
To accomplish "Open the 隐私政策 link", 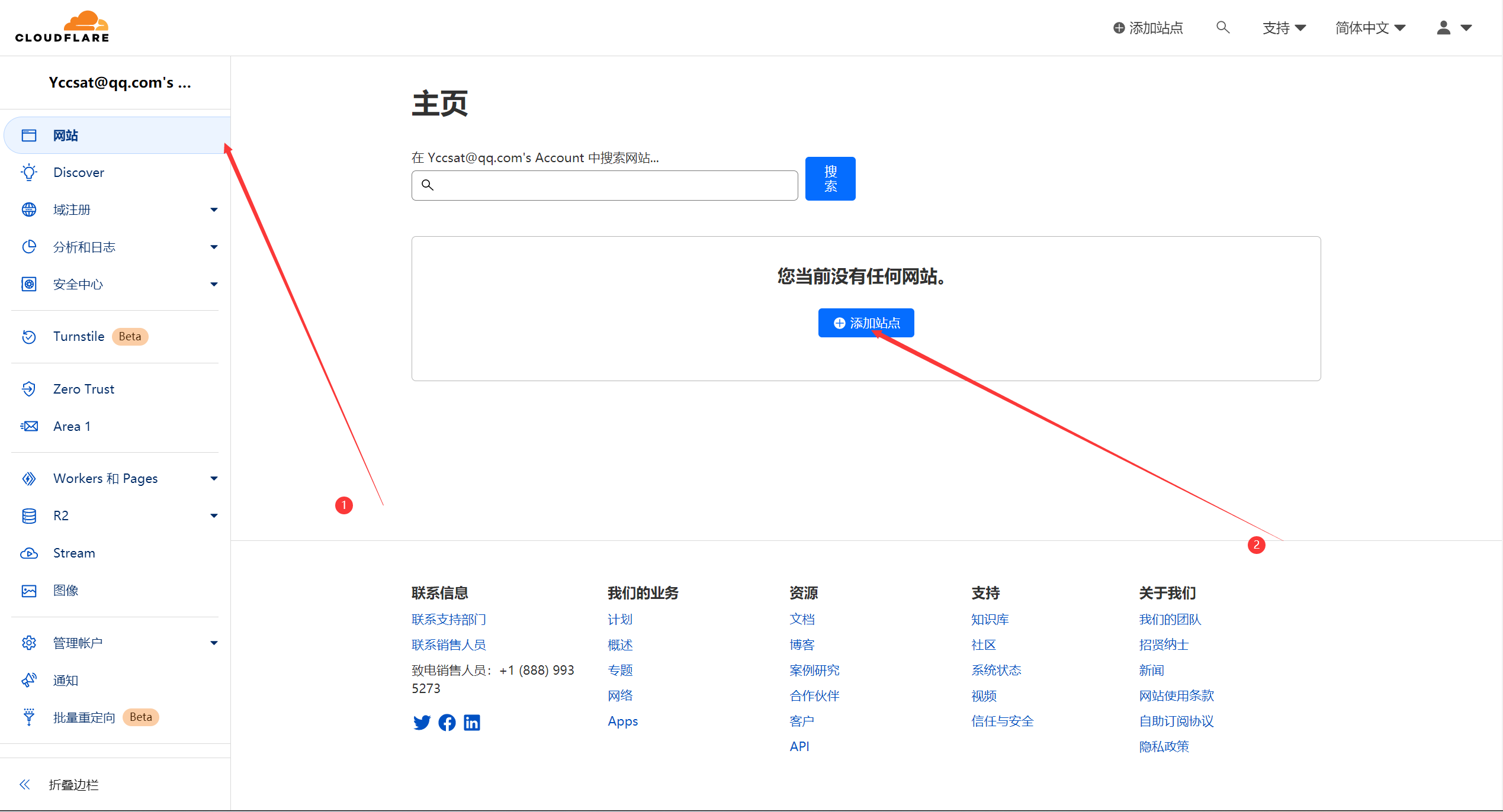I will click(1163, 746).
